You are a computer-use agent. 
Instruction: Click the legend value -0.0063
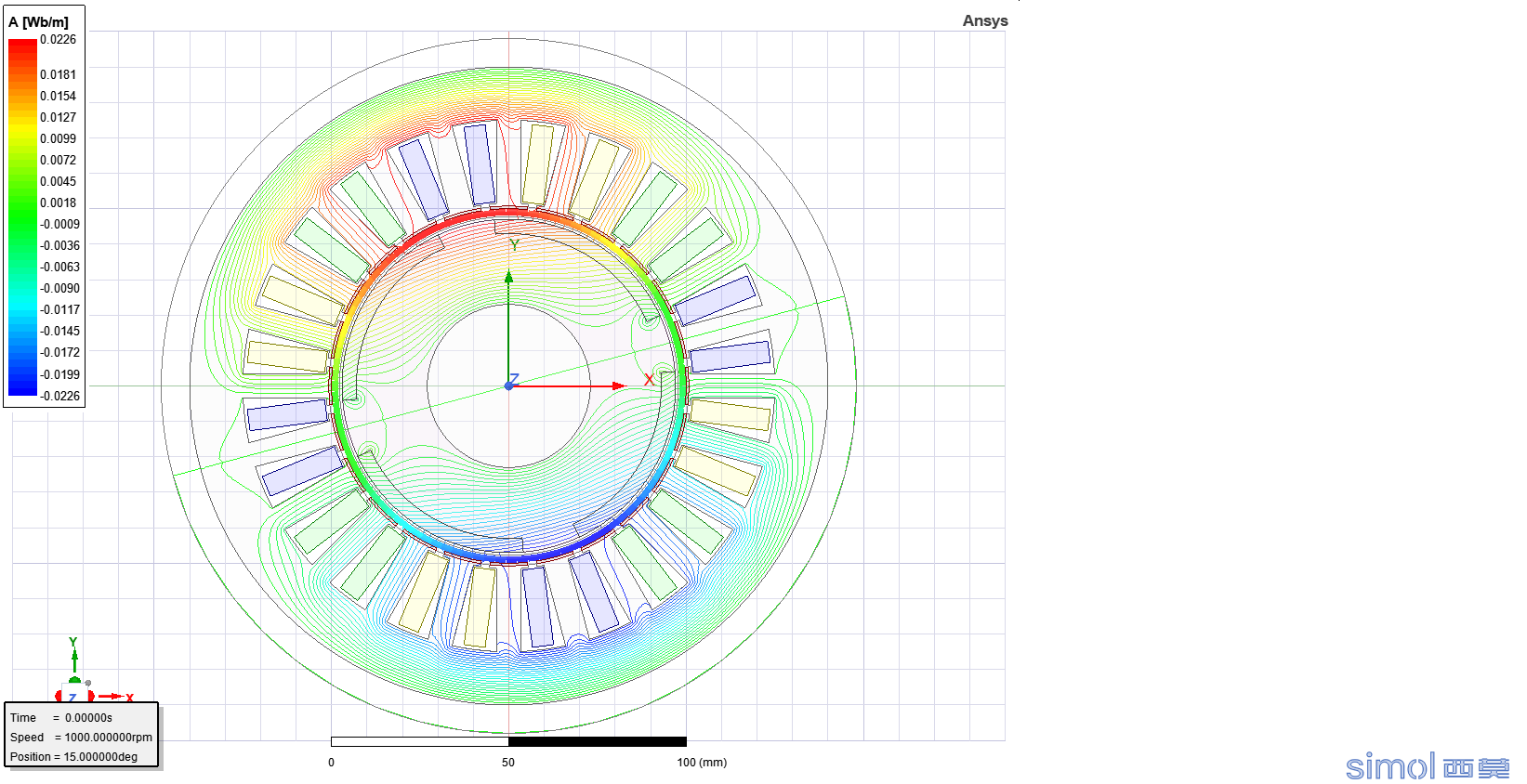pos(59,267)
